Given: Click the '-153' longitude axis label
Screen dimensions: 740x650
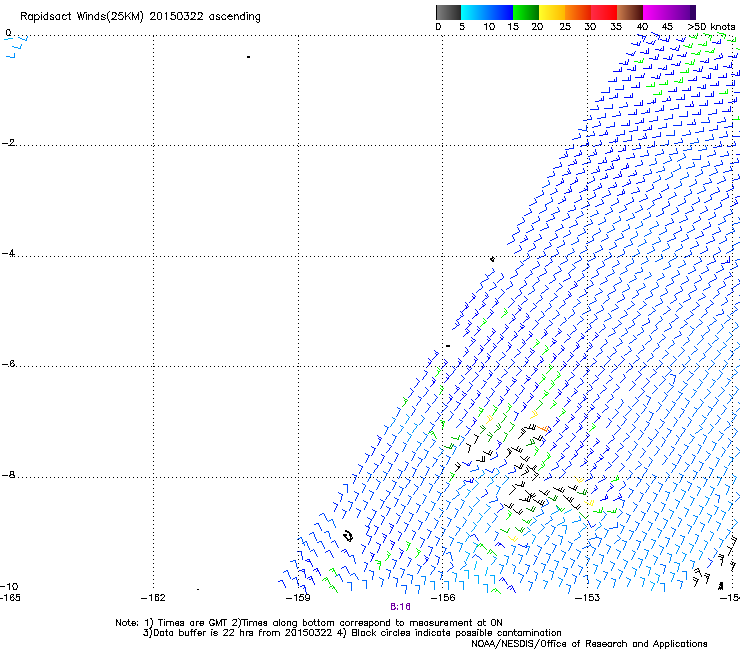Looking at the screenshot, I should tap(588, 598).
